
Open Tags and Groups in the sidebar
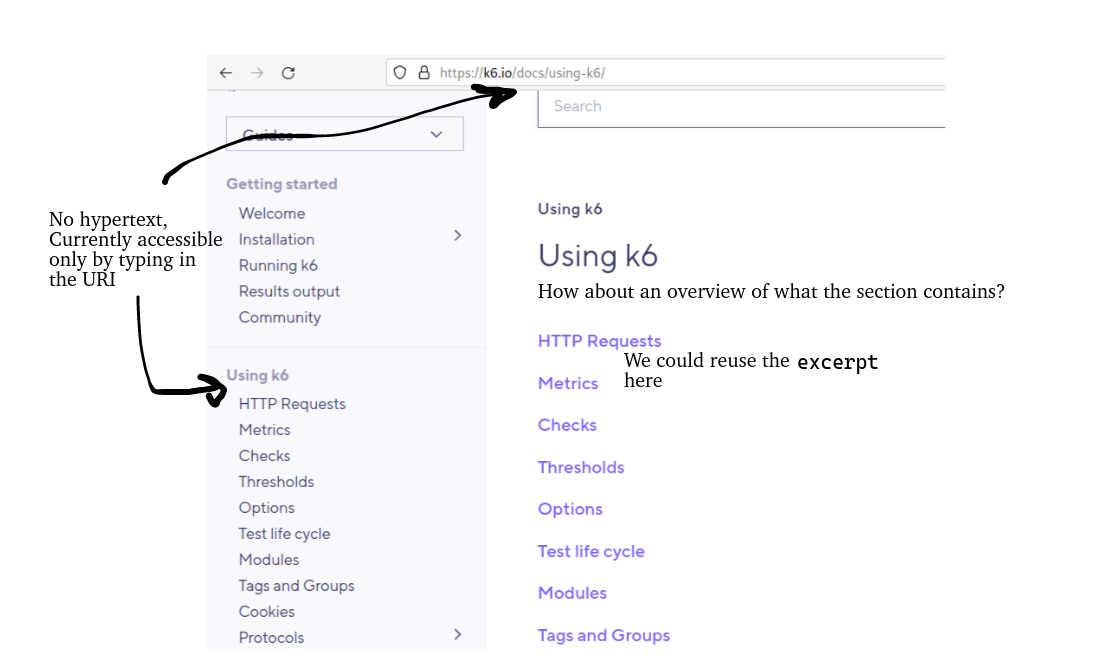pyautogui.click(x=296, y=586)
